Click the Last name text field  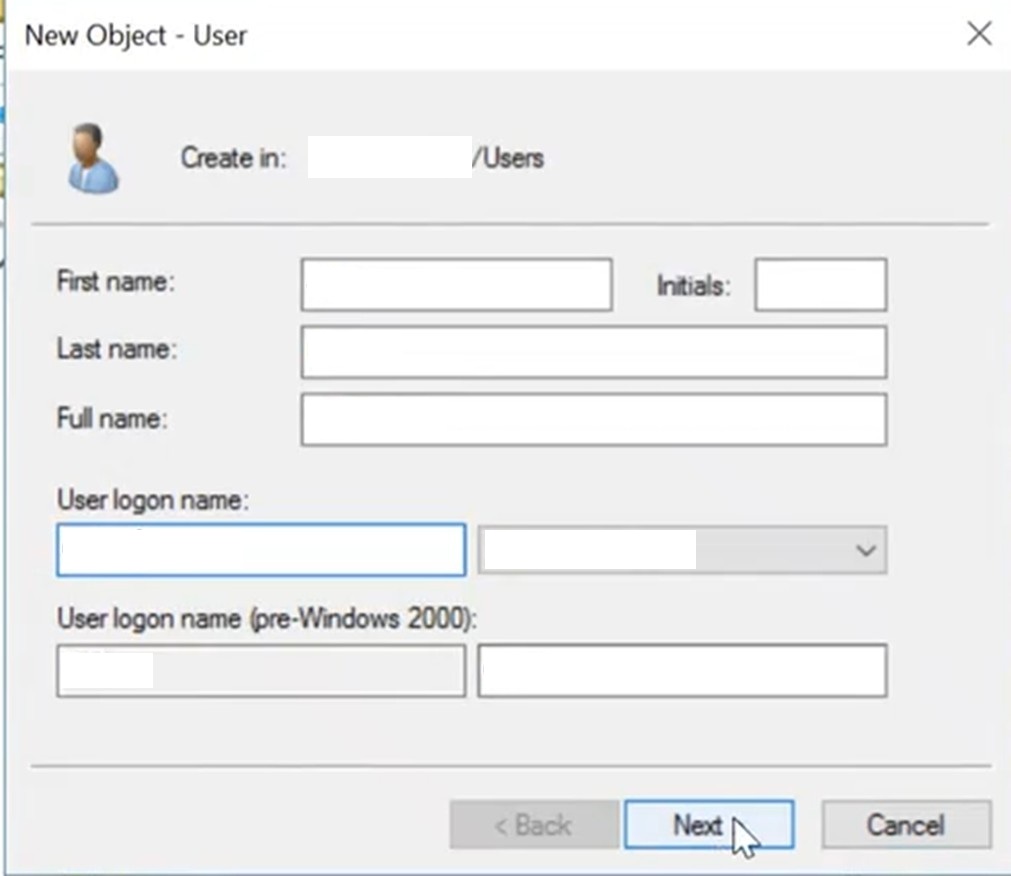click(592, 351)
